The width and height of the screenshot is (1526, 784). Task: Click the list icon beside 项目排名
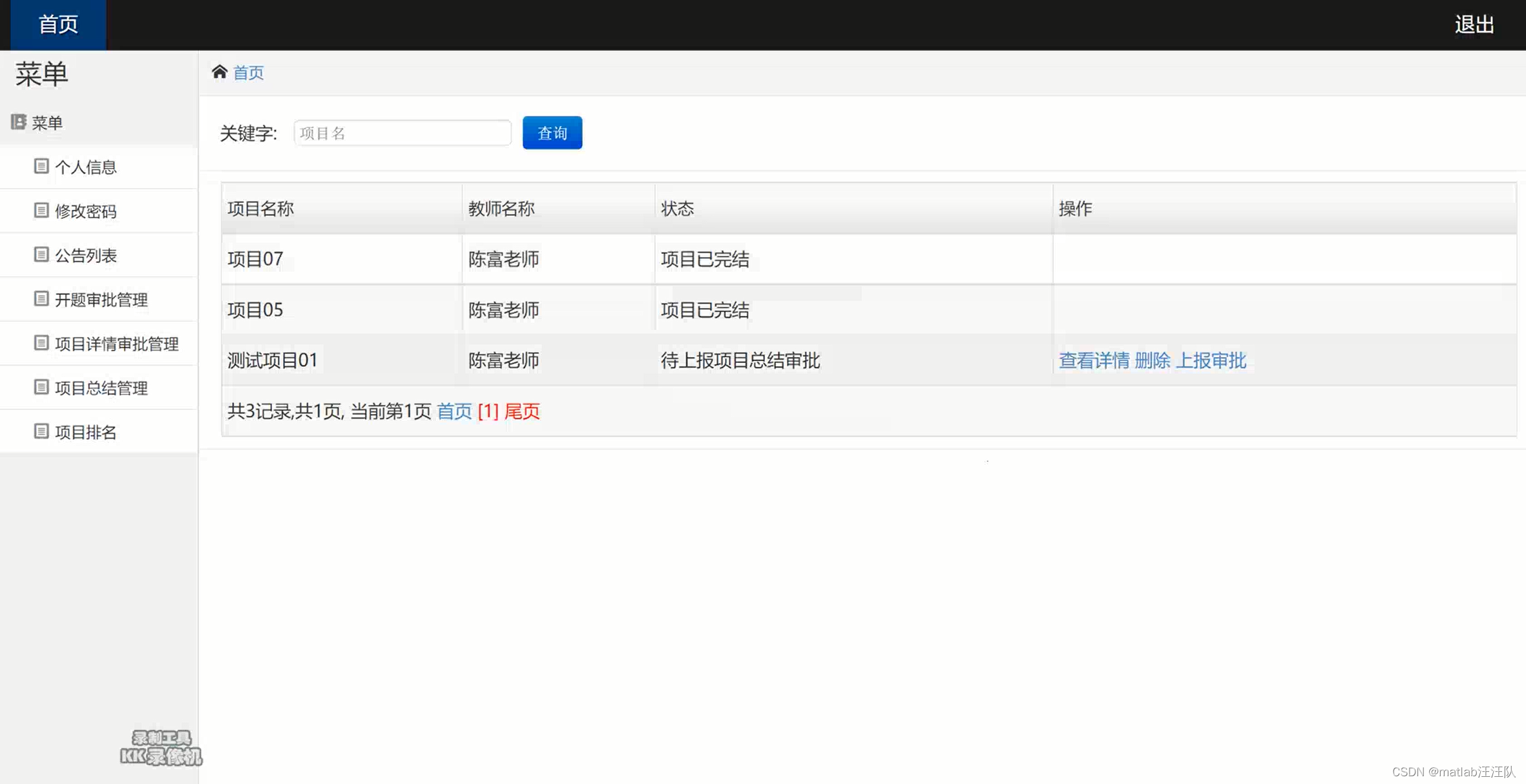pos(41,431)
